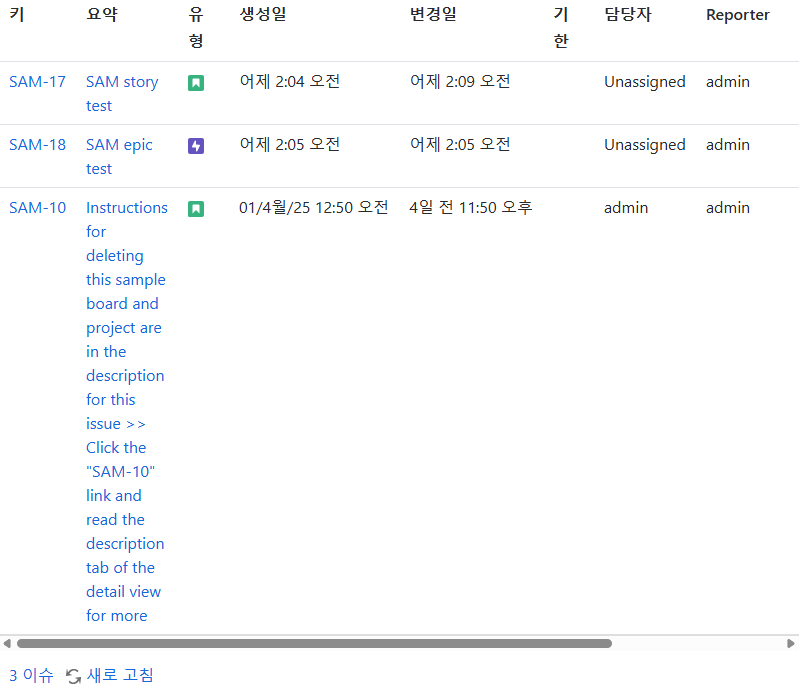
Task: Click 'admin' reporter in SAM-17 row
Action: [728, 82]
